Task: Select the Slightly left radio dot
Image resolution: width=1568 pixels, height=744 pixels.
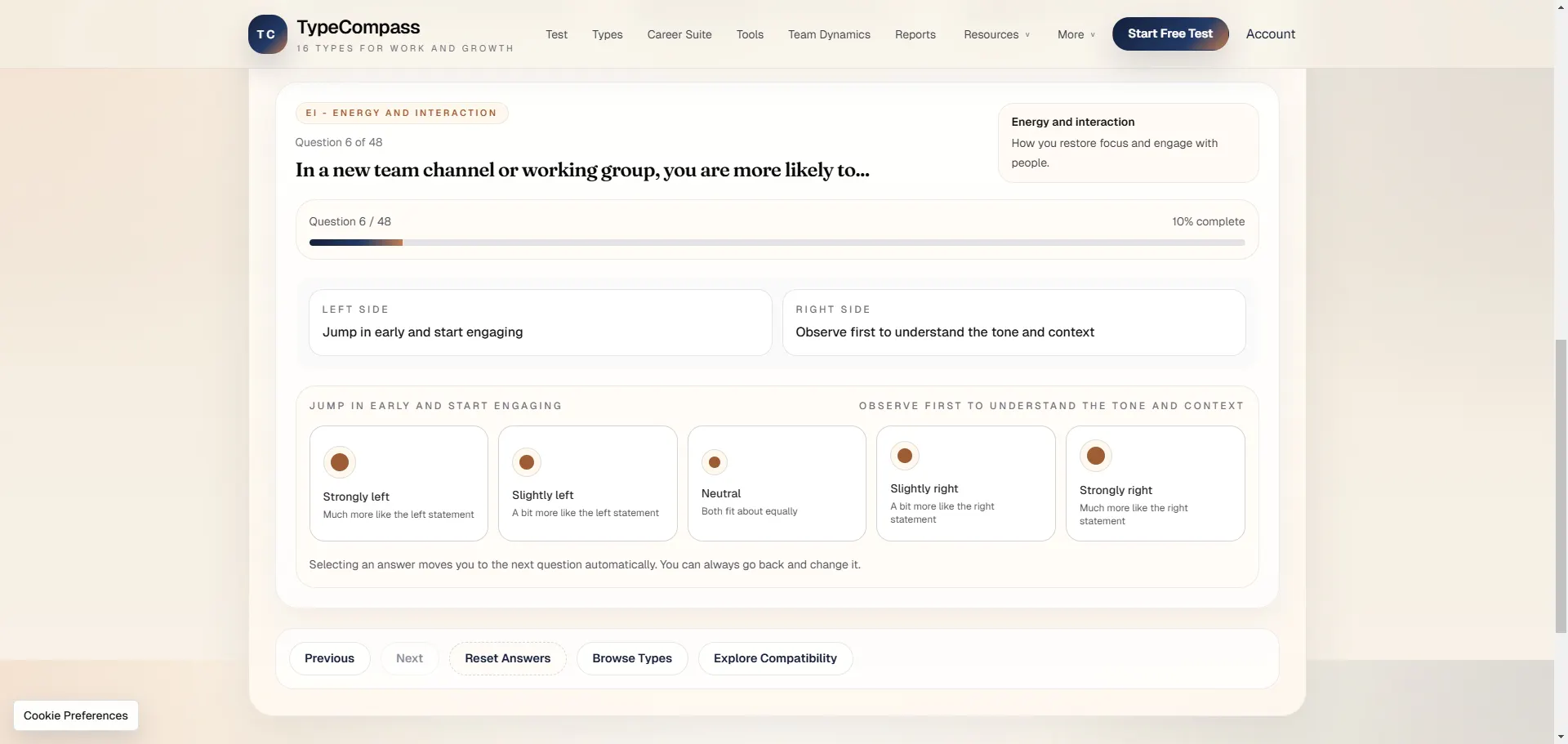Action: pos(527,462)
